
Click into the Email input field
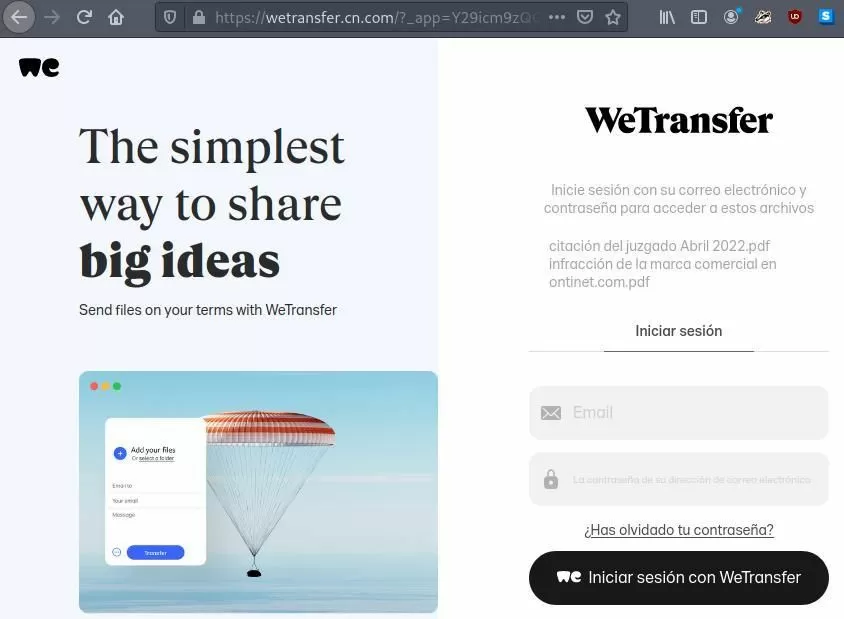[x=678, y=412]
